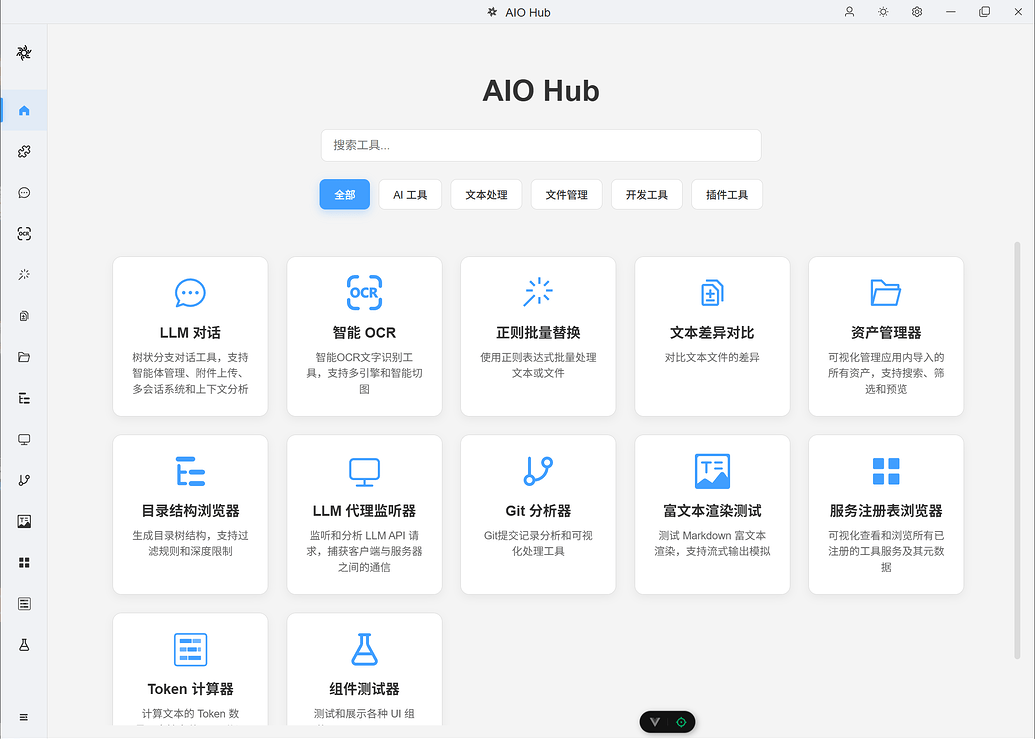Open asset manager folder sidebar icon
Image resolution: width=1035 pixels, height=739 pixels.
pyautogui.click(x=24, y=357)
